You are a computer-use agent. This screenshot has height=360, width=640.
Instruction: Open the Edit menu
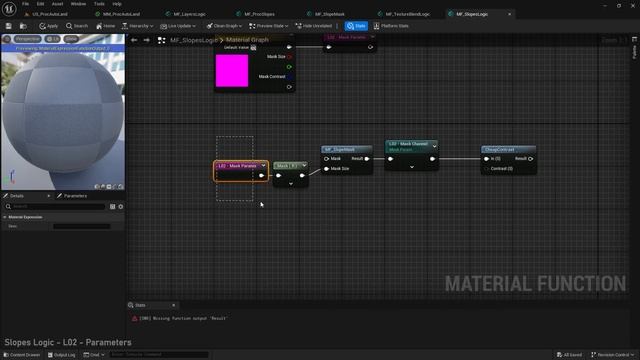tap(40, 4)
